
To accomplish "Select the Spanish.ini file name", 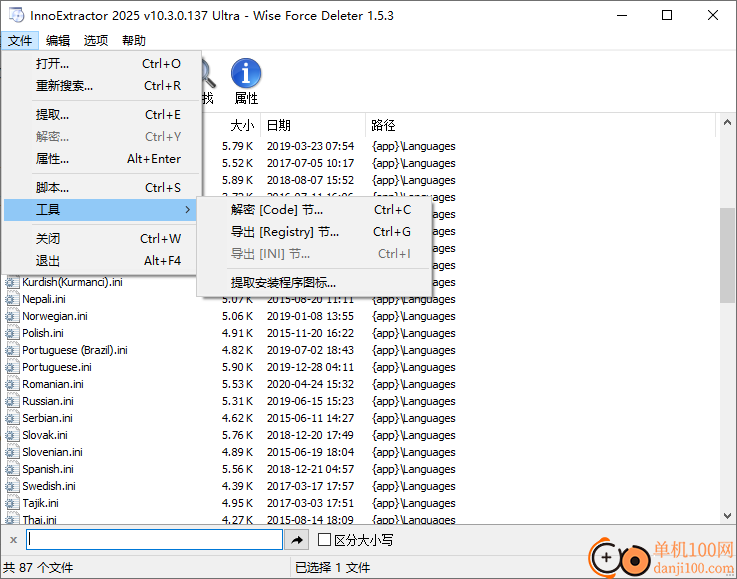I will click(48, 469).
